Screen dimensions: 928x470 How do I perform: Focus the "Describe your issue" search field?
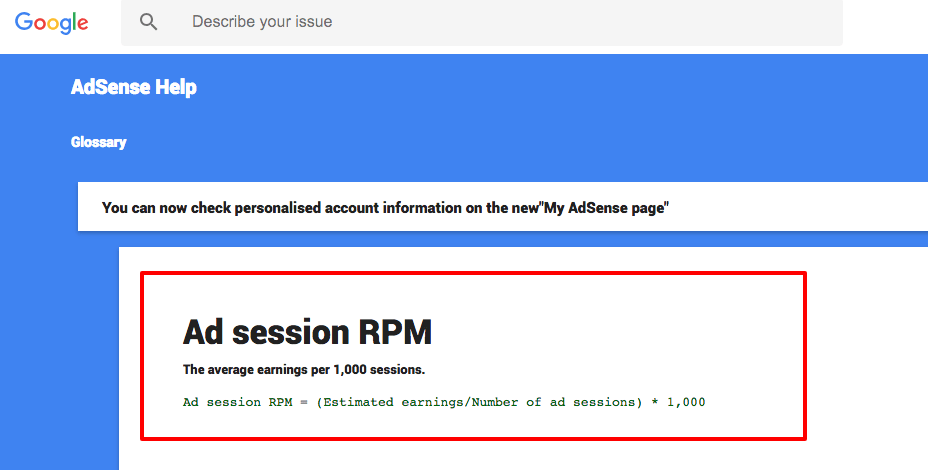coord(482,22)
